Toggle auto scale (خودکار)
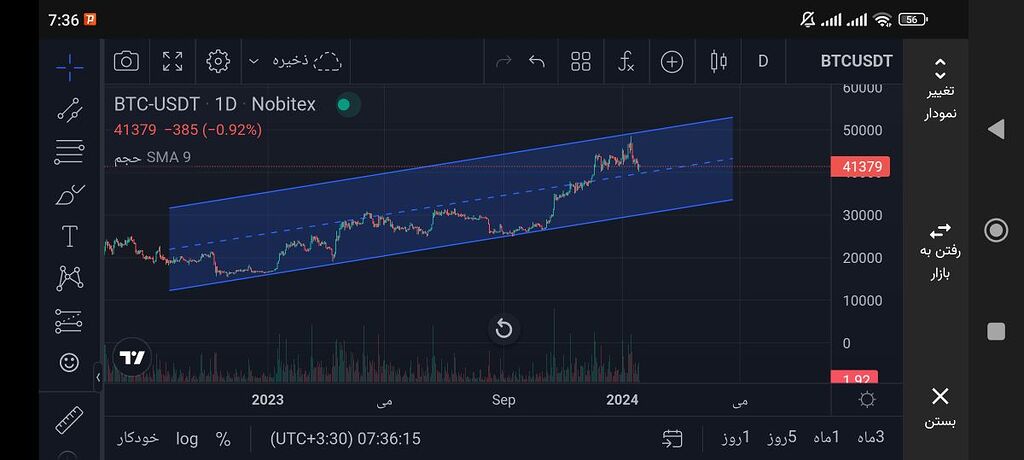 pyautogui.click(x=138, y=438)
